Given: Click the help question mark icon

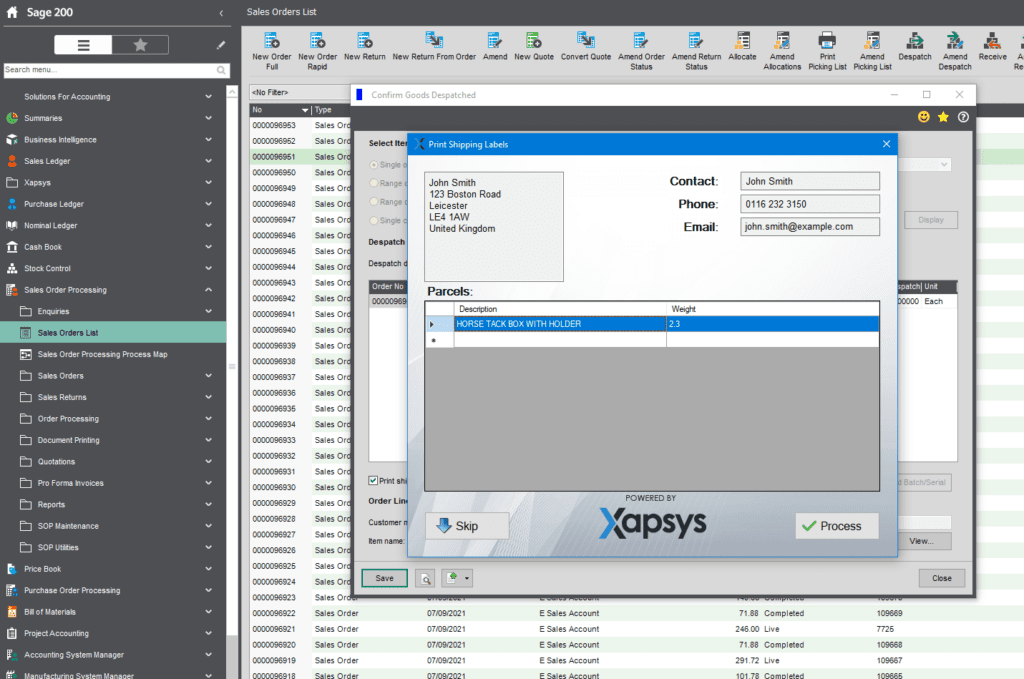Looking at the screenshot, I should tap(963, 117).
